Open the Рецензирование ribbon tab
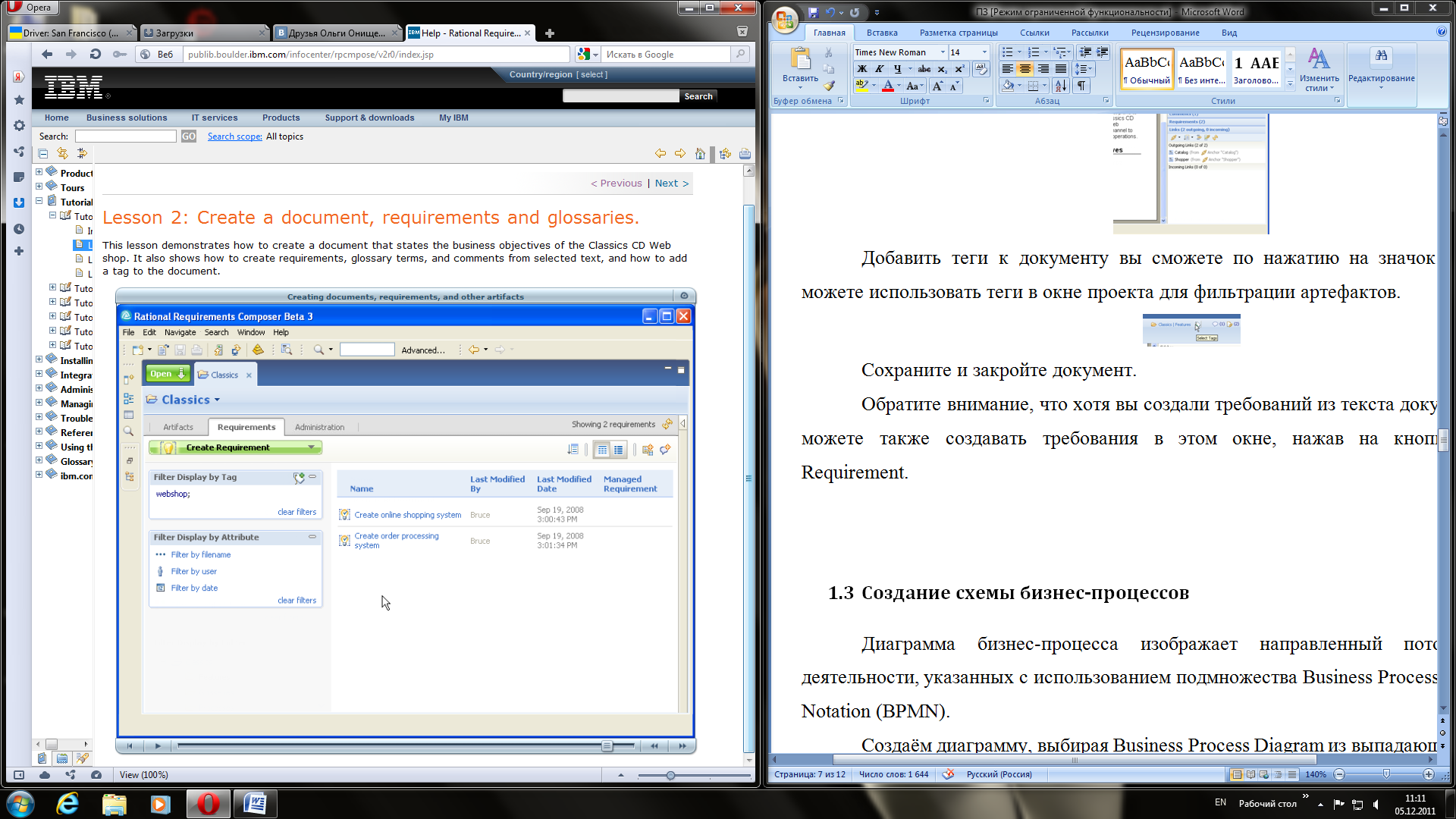This screenshot has height=819, width=1456. (1165, 33)
